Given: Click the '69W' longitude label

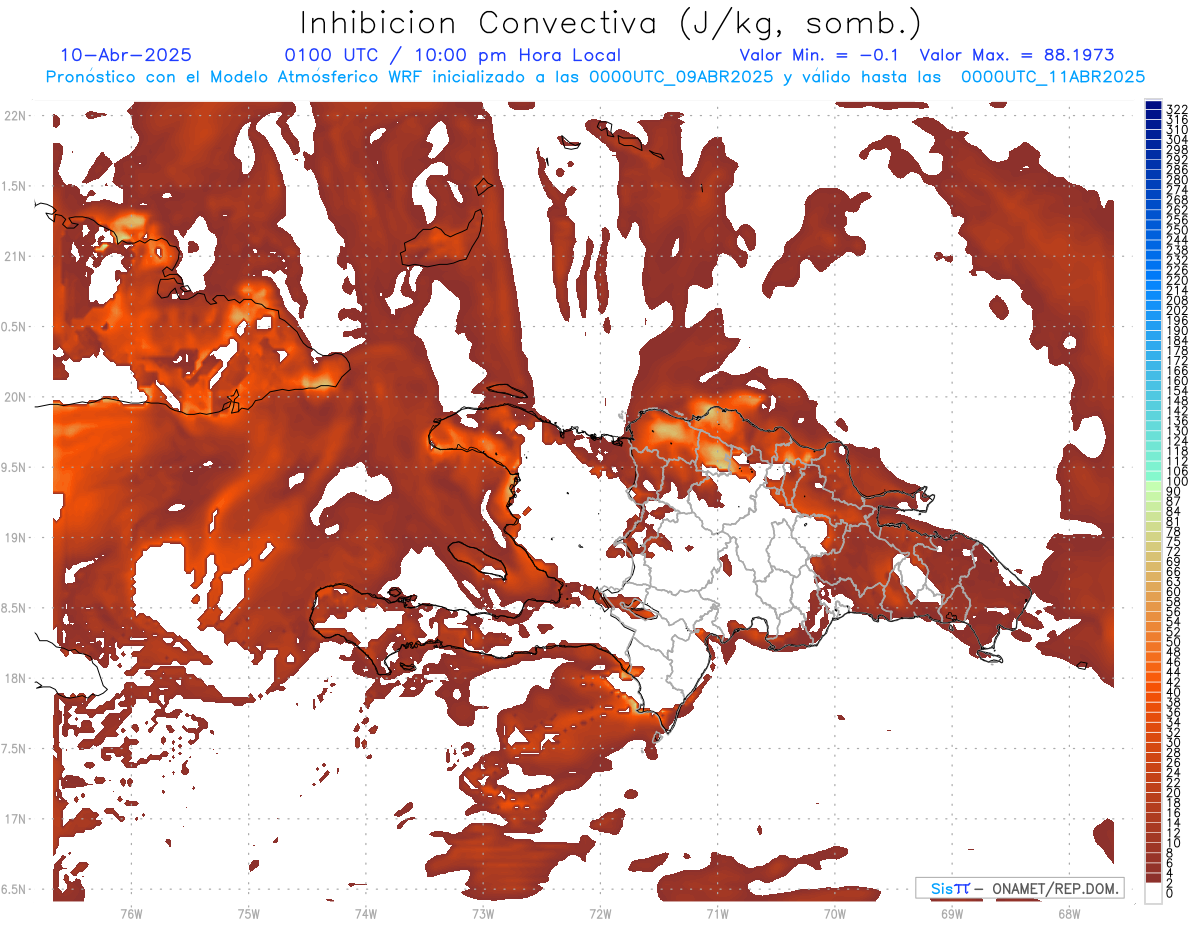Looking at the screenshot, I should 951,913.
